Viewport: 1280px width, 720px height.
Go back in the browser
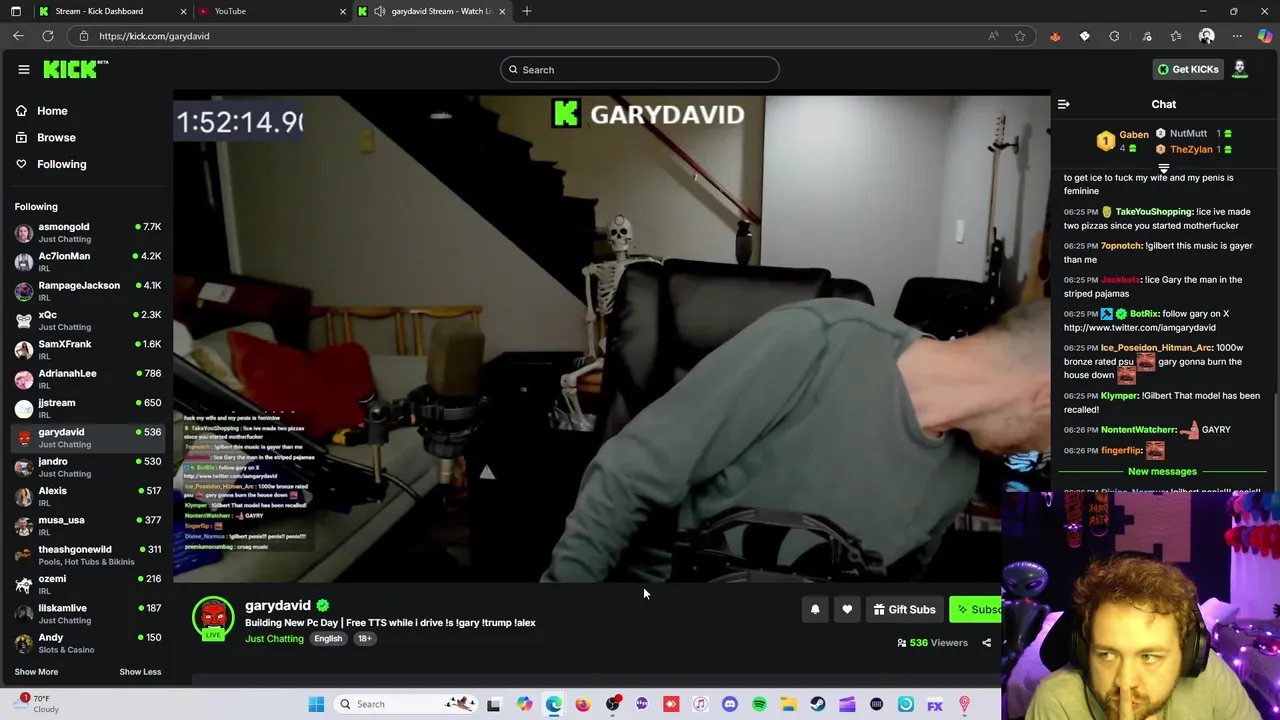pos(18,36)
